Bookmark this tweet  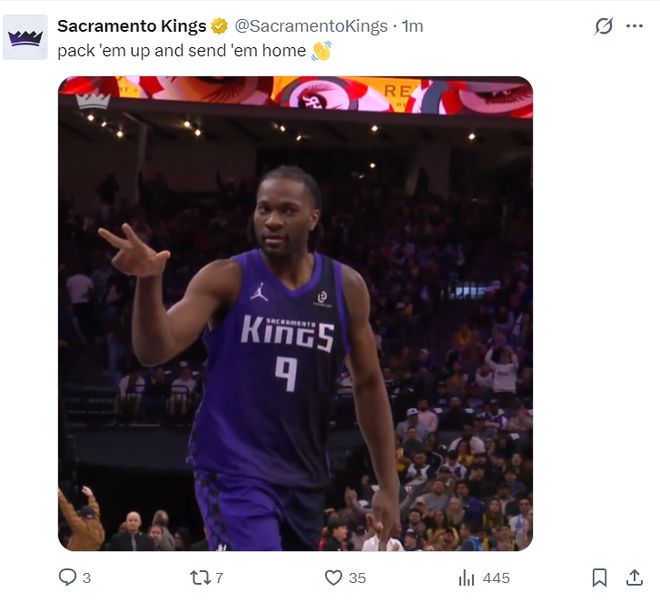click(x=599, y=577)
